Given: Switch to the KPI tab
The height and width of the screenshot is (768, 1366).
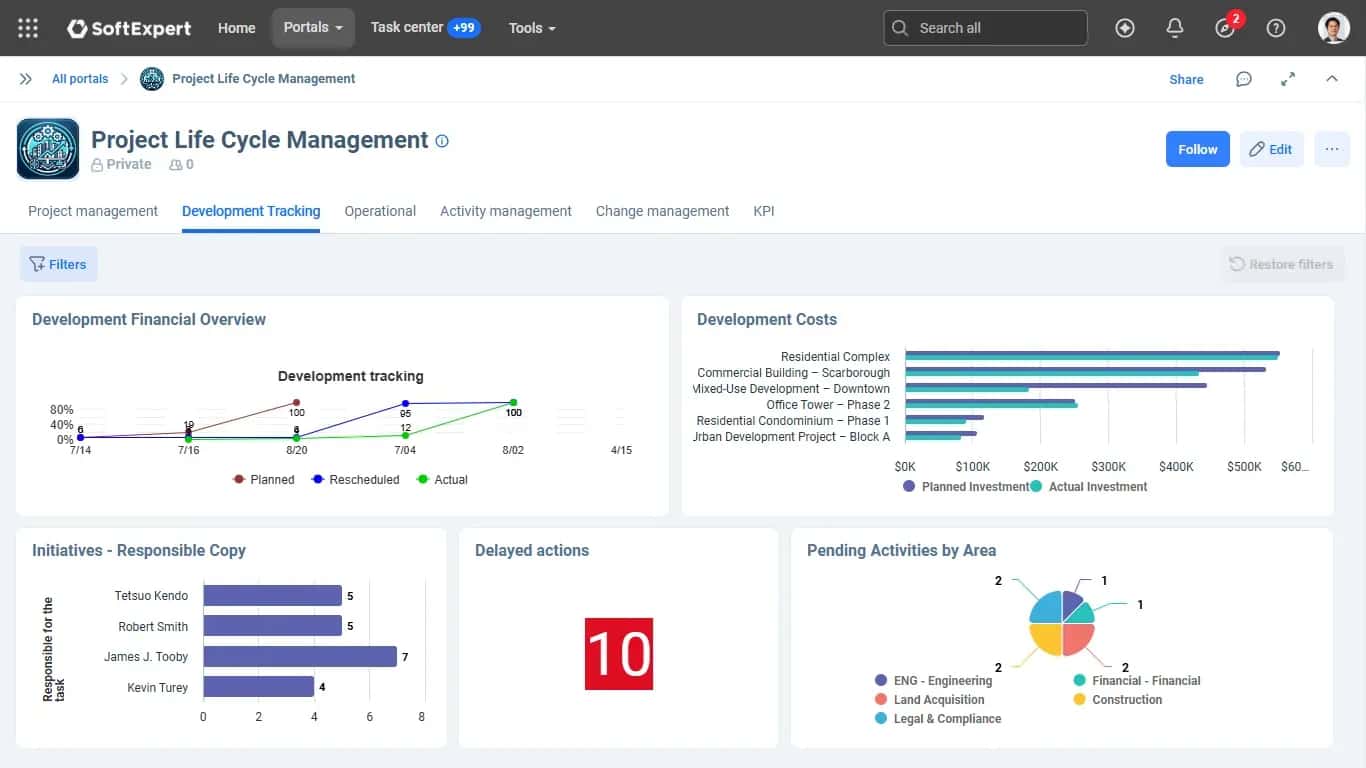Looking at the screenshot, I should click(764, 211).
